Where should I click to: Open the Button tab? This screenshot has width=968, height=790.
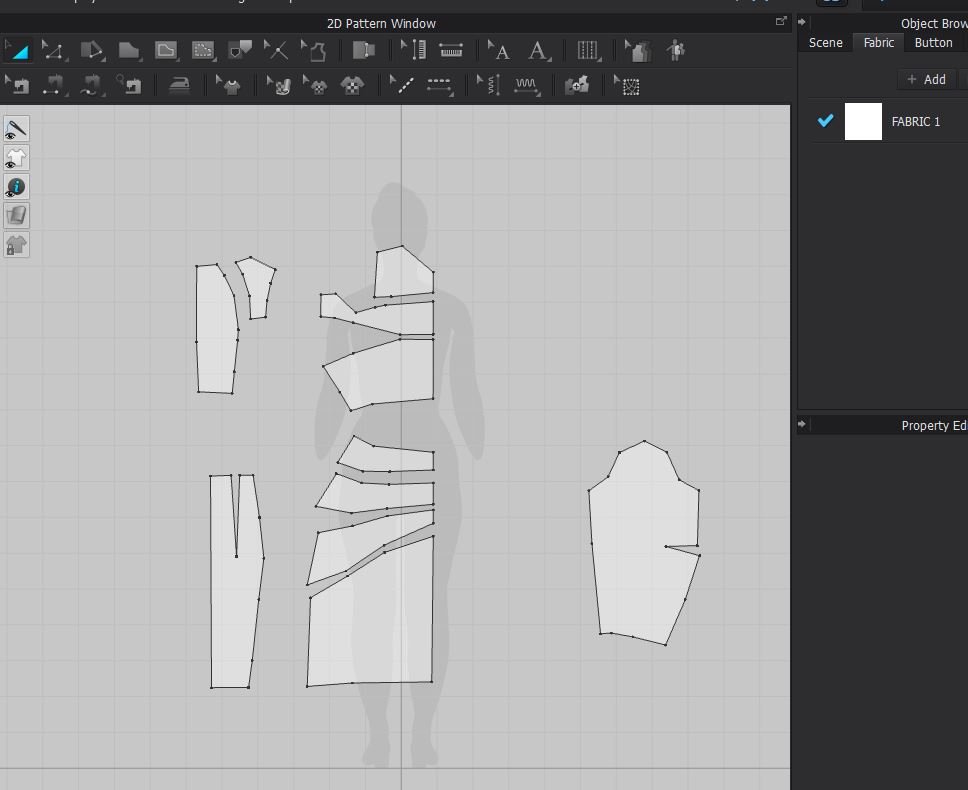(933, 43)
